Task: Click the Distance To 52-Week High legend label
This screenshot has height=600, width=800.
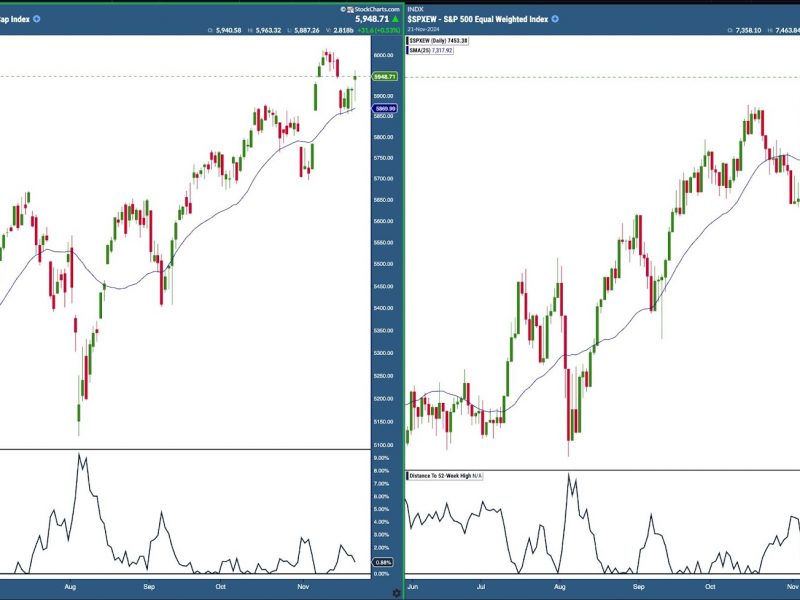Action: tap(445, 476)
